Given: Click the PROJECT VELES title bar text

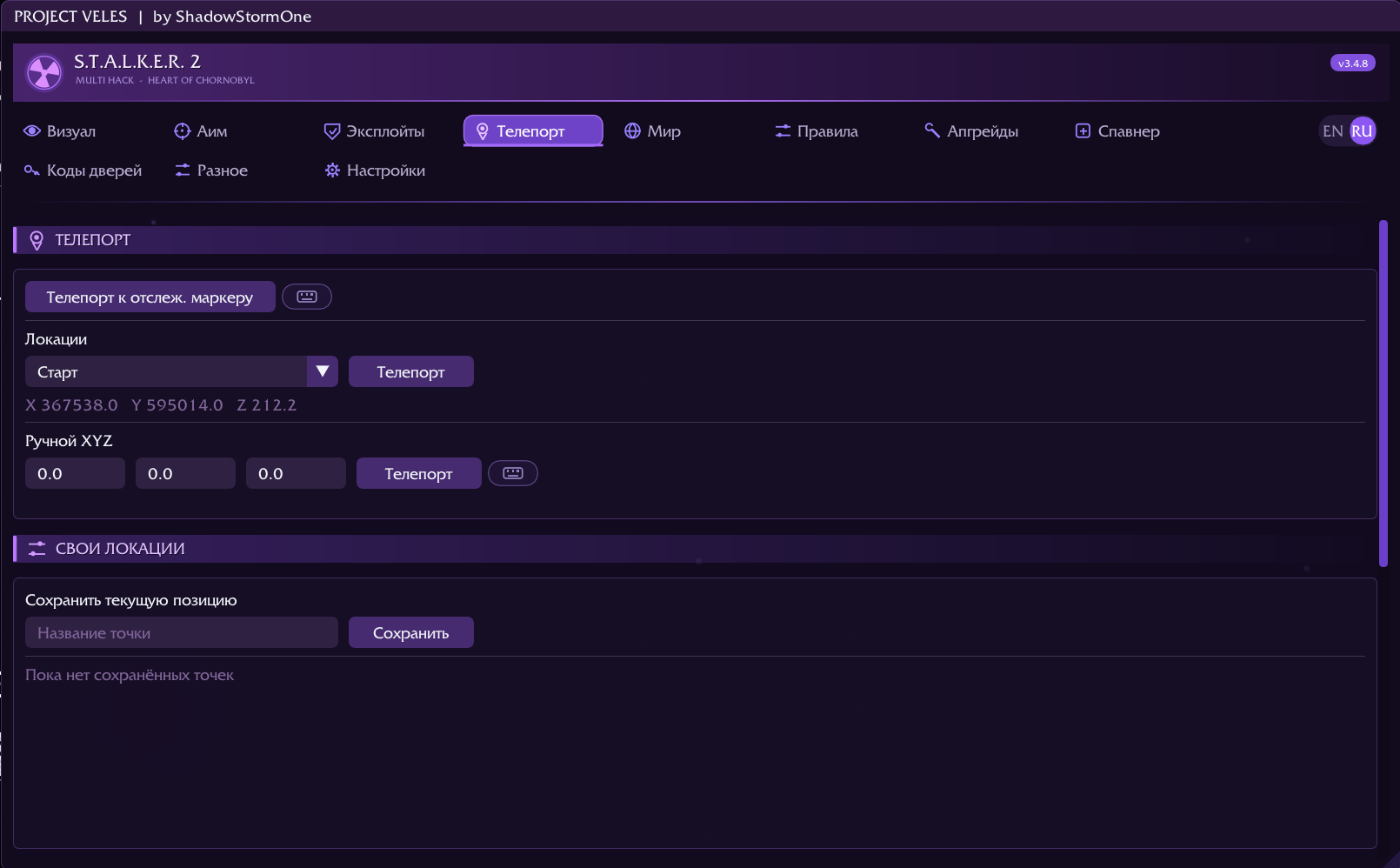Looking at the screenshot, I should coord(70,17).
